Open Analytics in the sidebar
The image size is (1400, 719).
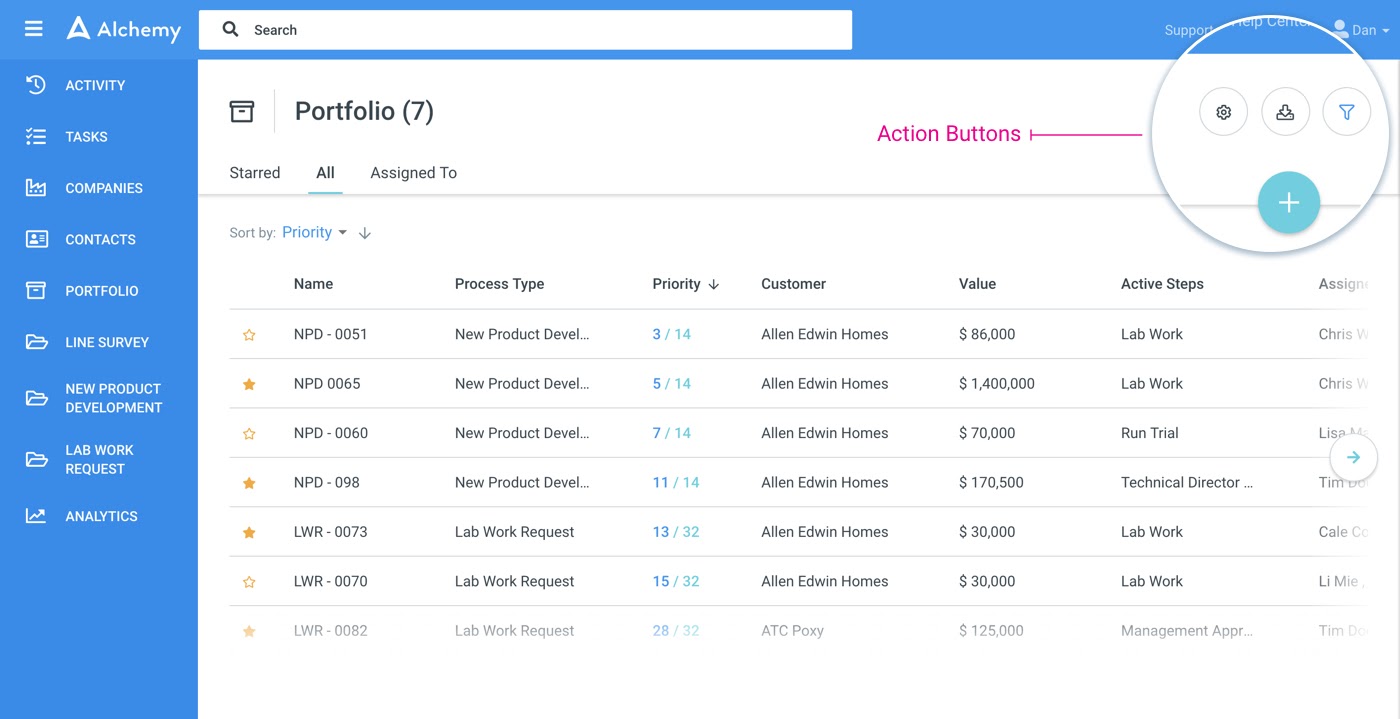[99, 516]
